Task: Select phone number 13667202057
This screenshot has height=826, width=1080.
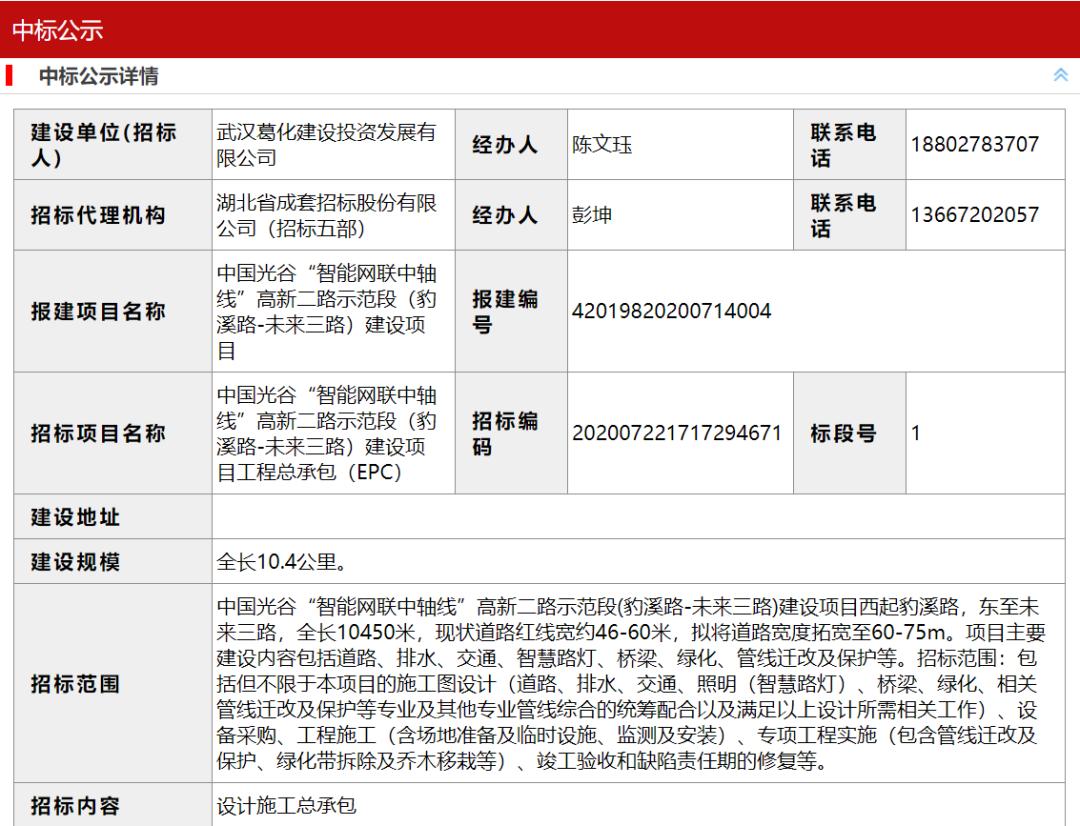Action: (975, 215)
